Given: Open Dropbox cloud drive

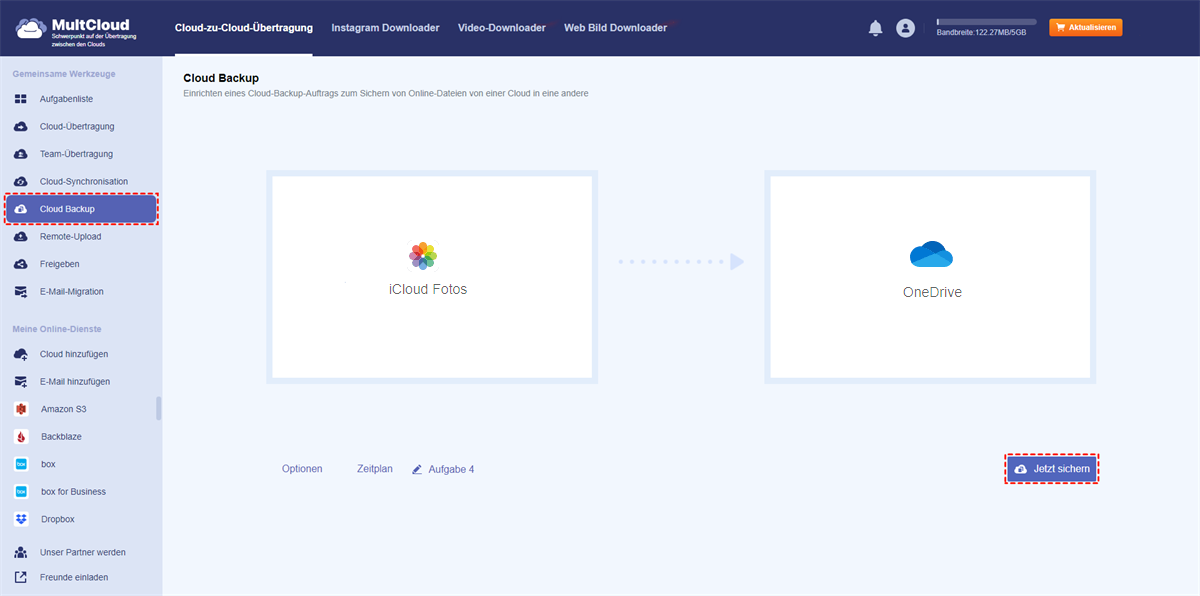Looking at the screenshot, I should point(58,519).
